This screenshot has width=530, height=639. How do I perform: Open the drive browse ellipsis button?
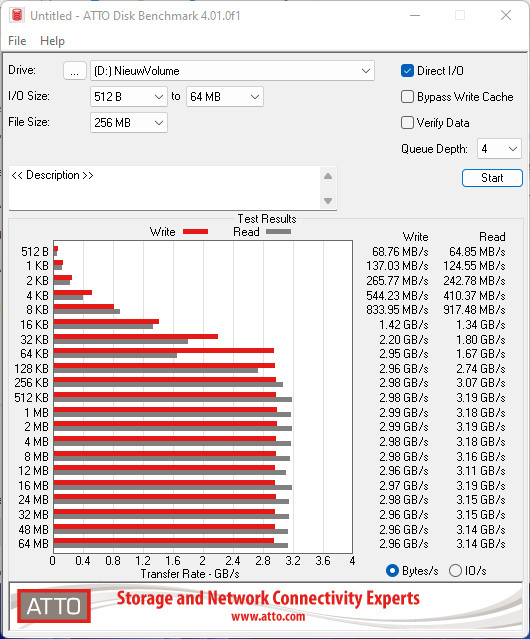tap(75, 71)
